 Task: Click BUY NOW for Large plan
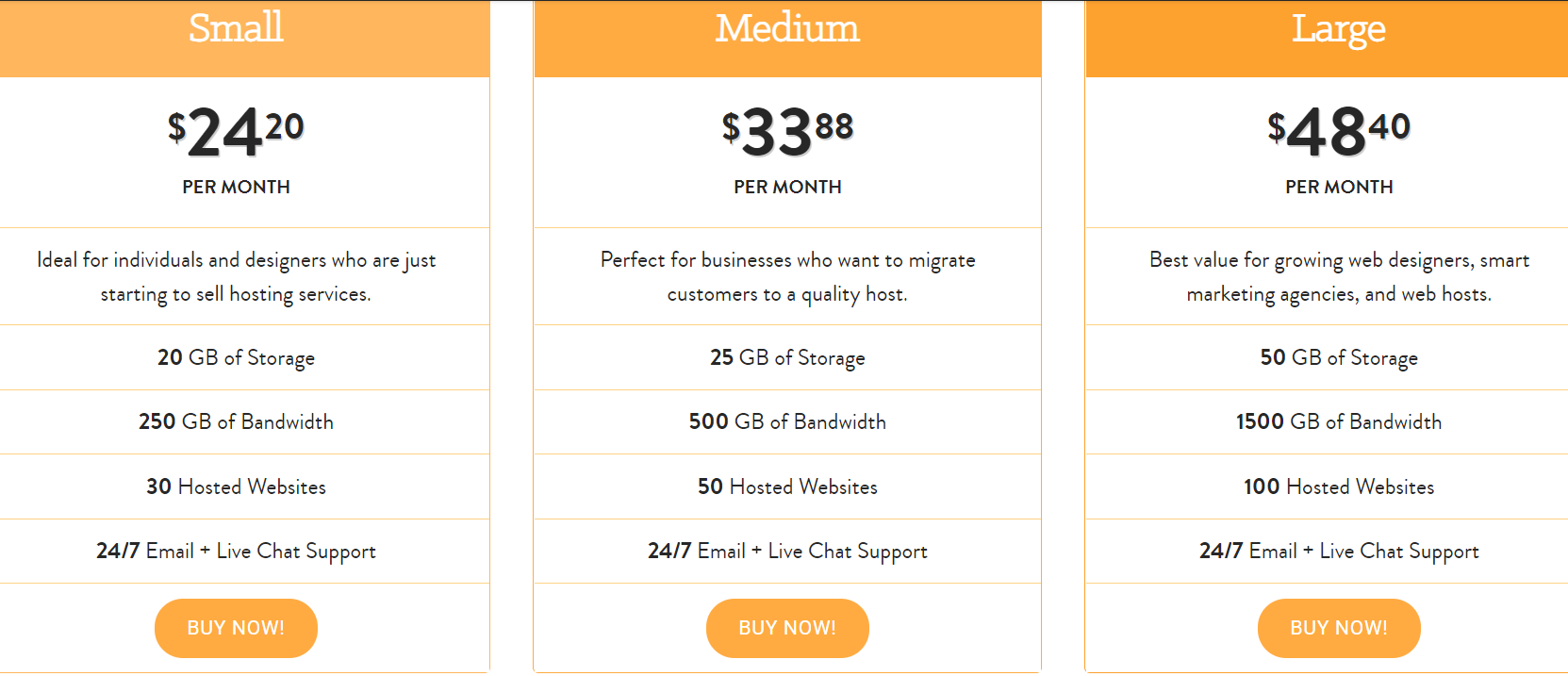(x=1339, y=628)
